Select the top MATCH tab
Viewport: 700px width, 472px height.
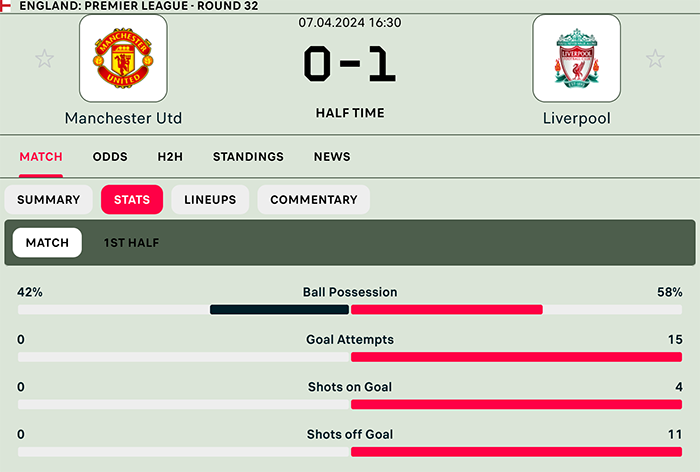(41, 157)
